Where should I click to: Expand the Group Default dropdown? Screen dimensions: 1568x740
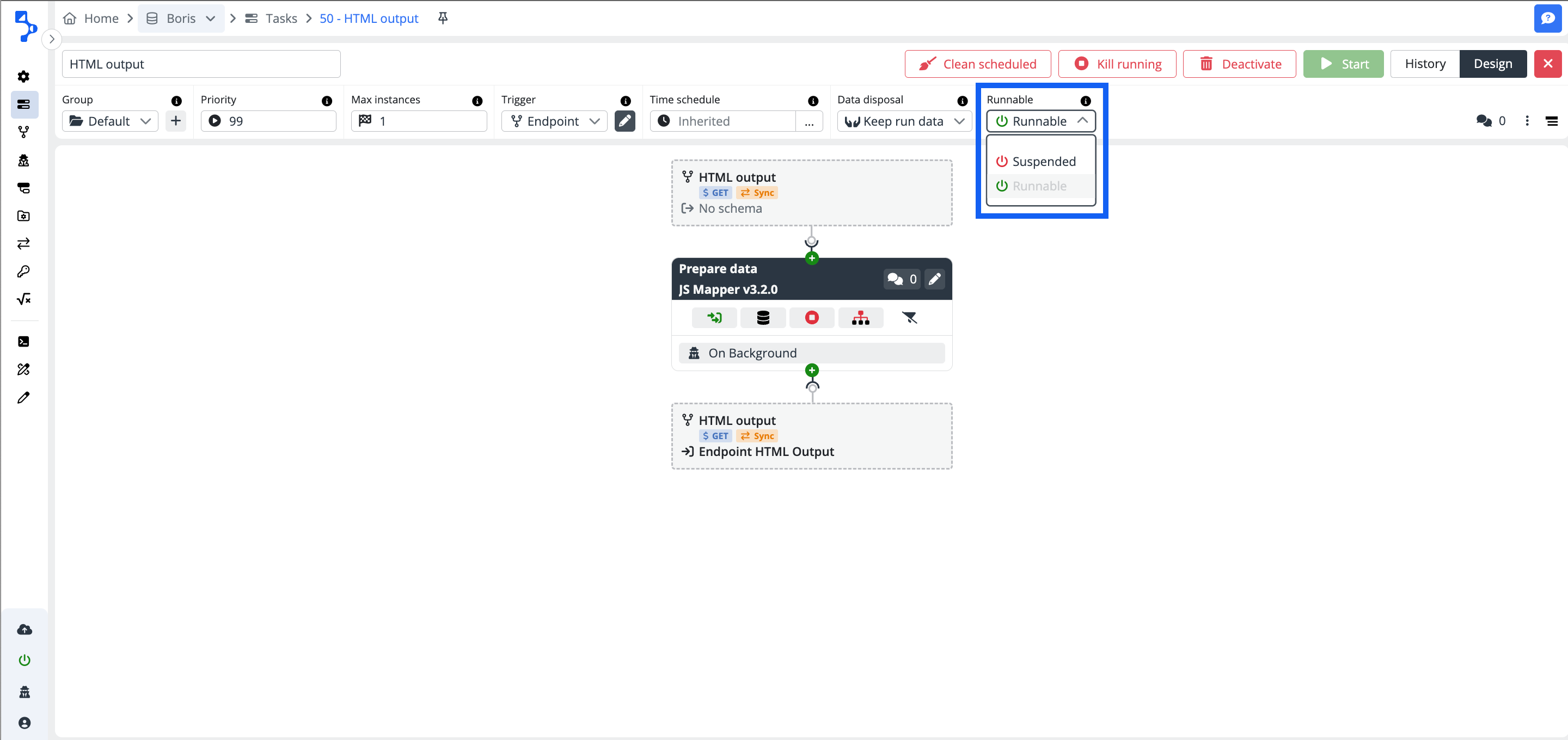(110, 121)
